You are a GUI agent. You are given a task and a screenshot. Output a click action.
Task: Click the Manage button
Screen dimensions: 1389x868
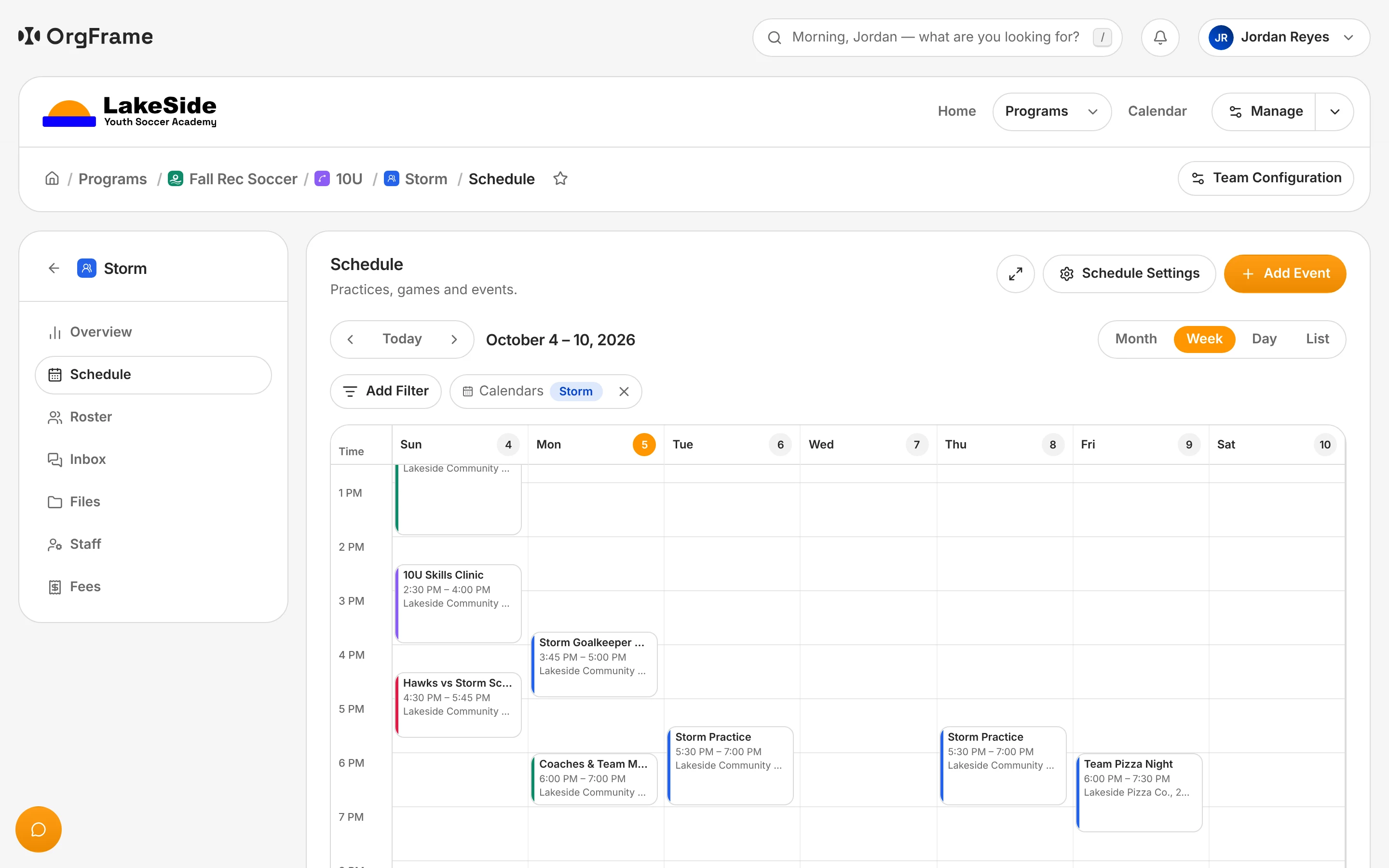1264,111
